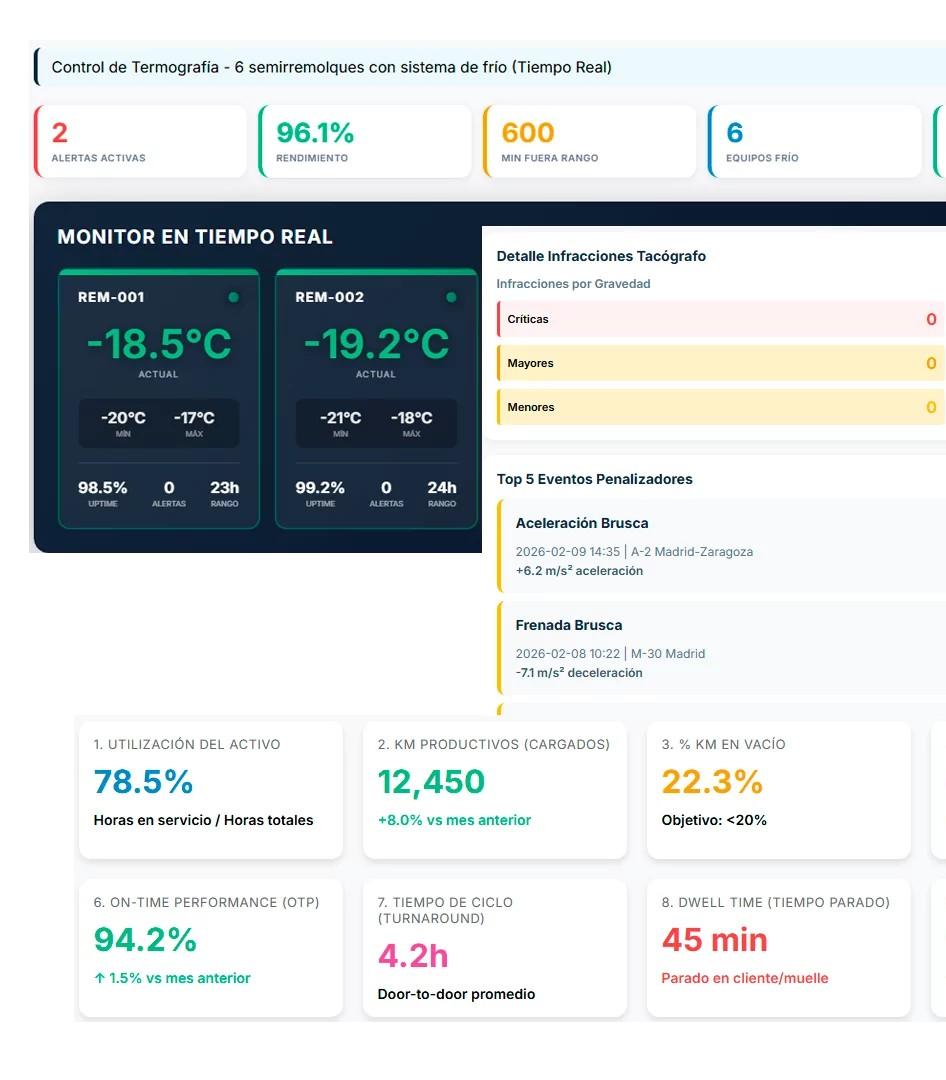
Task: Click the Parado en cliente/muelle text
Action: click(745, 978)
